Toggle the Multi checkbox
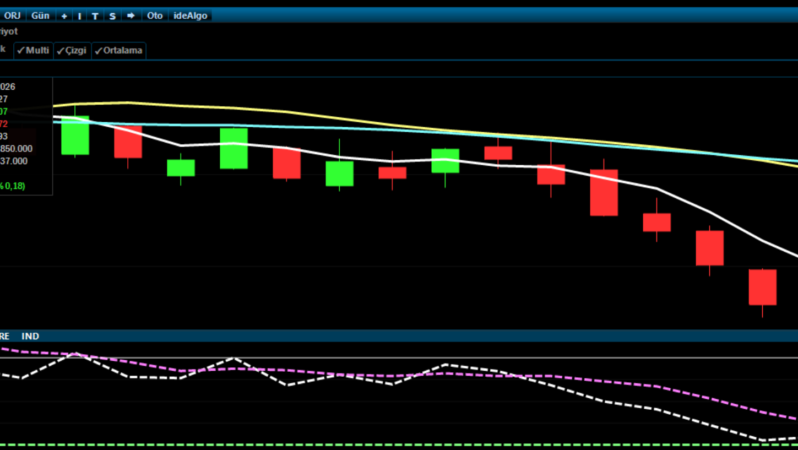The image size is (798, 450). [x=33, y=50]
